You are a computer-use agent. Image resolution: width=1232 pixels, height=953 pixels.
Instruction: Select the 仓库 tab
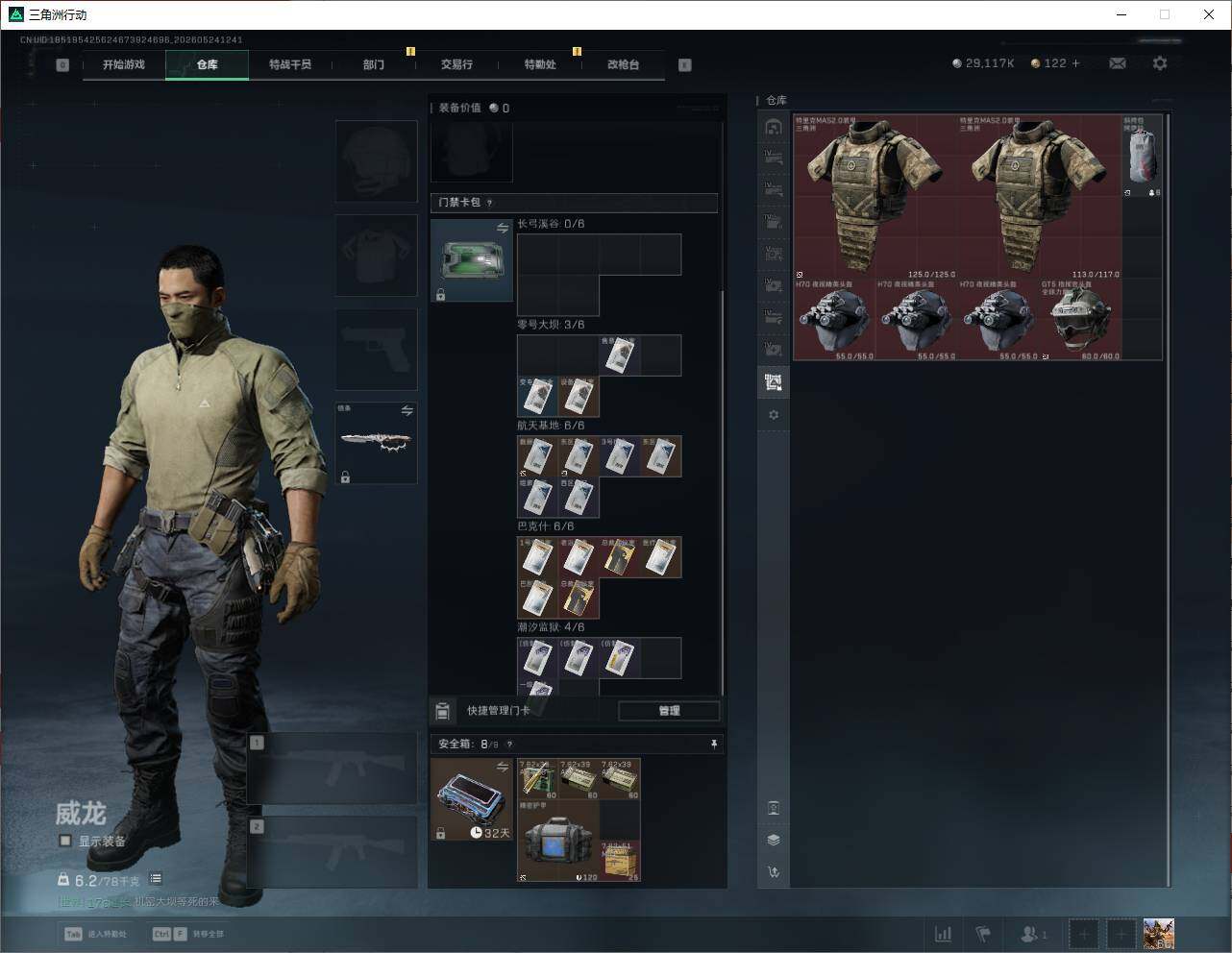pyautogui.click(x=208, y=64)
